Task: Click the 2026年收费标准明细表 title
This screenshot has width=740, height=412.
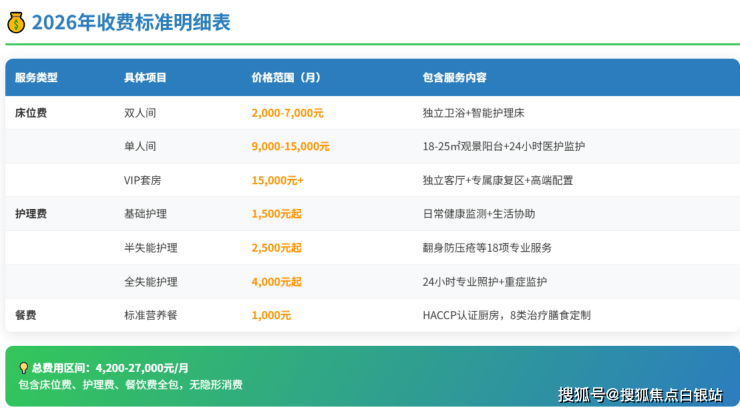Action: tap(131, 22)
